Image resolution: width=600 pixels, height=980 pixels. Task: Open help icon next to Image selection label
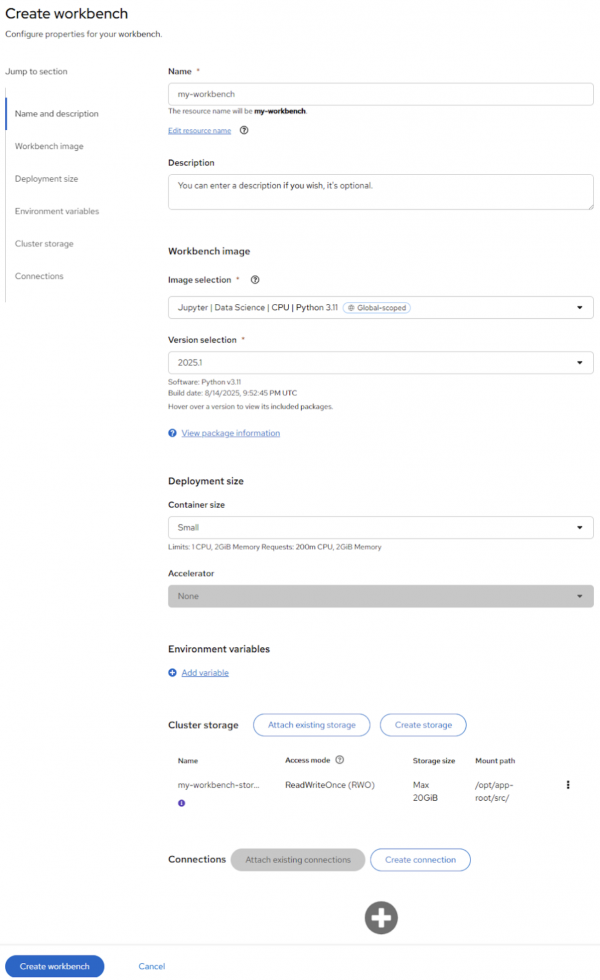[x=255, y=280]
